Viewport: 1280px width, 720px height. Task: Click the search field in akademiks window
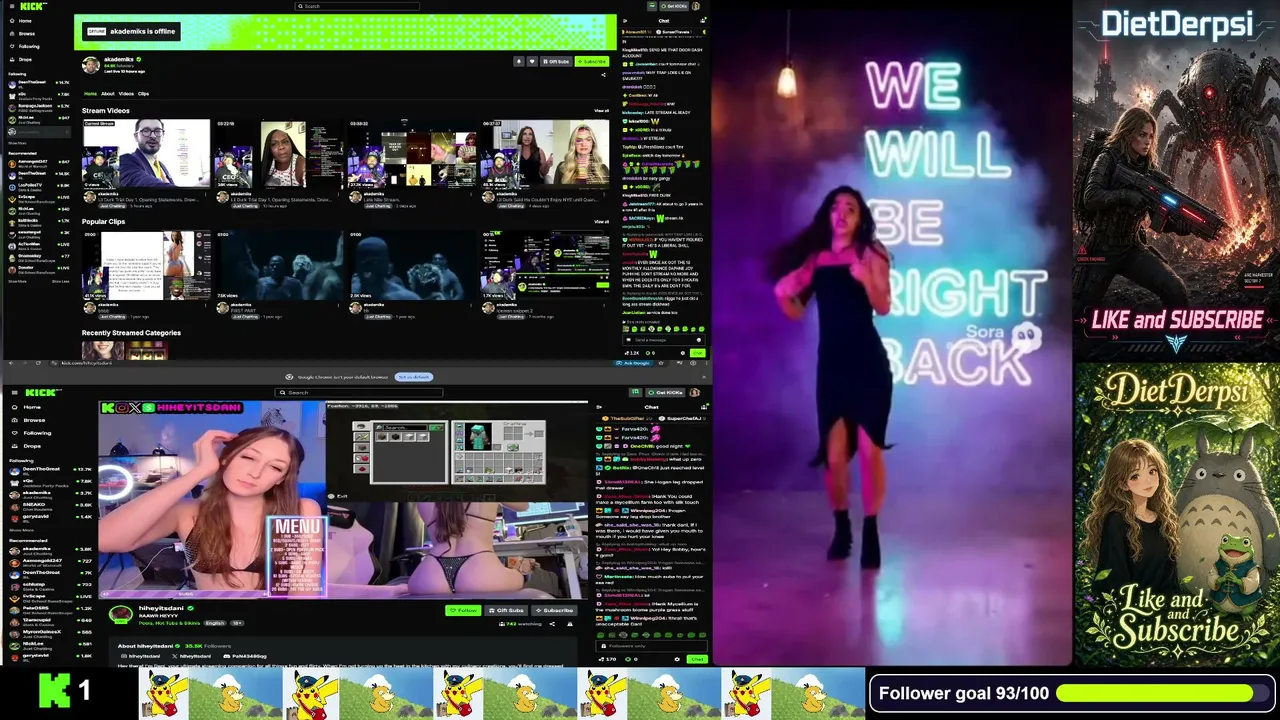pos(357,6)
